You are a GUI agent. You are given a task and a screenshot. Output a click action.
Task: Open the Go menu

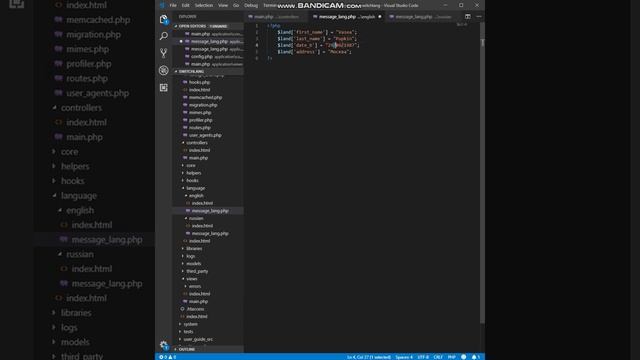coord(236,5)
